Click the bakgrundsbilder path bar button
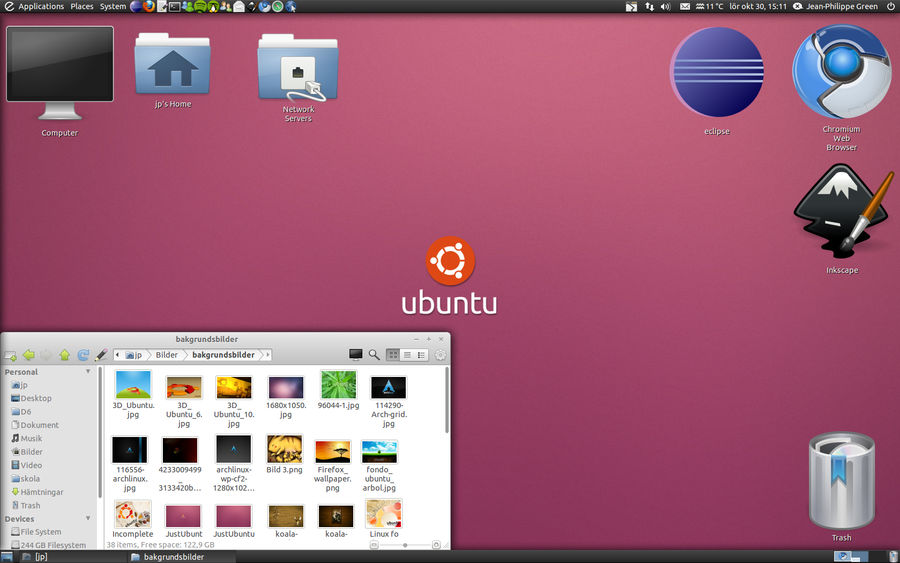Viewport: 900px width, 563px height. [x=223, y=355]
